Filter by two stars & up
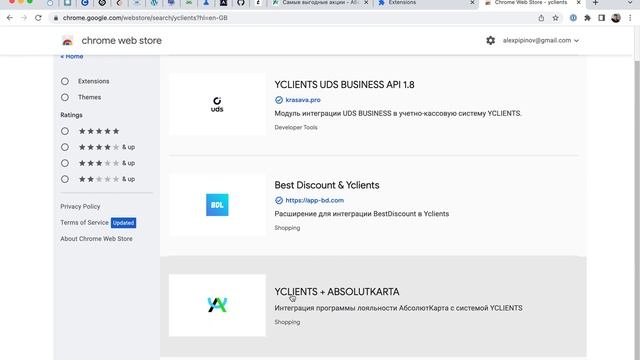The height and width of the screenshot is (360, 640). (x=65, y=179)
